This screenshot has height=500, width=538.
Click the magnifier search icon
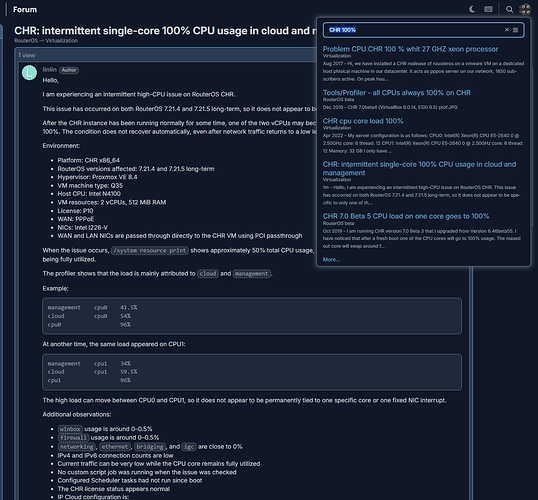(x=510, y=9)
